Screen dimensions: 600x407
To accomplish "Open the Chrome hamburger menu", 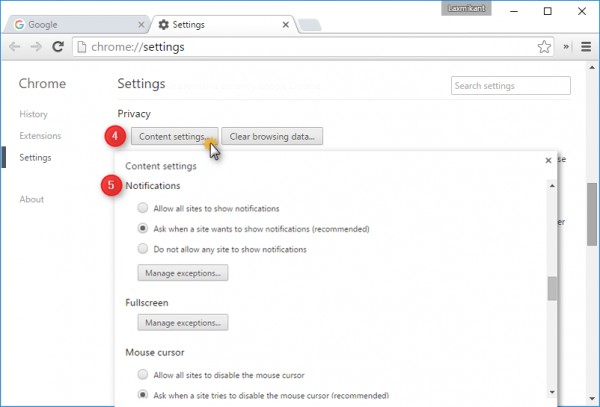I will [586, 47].
